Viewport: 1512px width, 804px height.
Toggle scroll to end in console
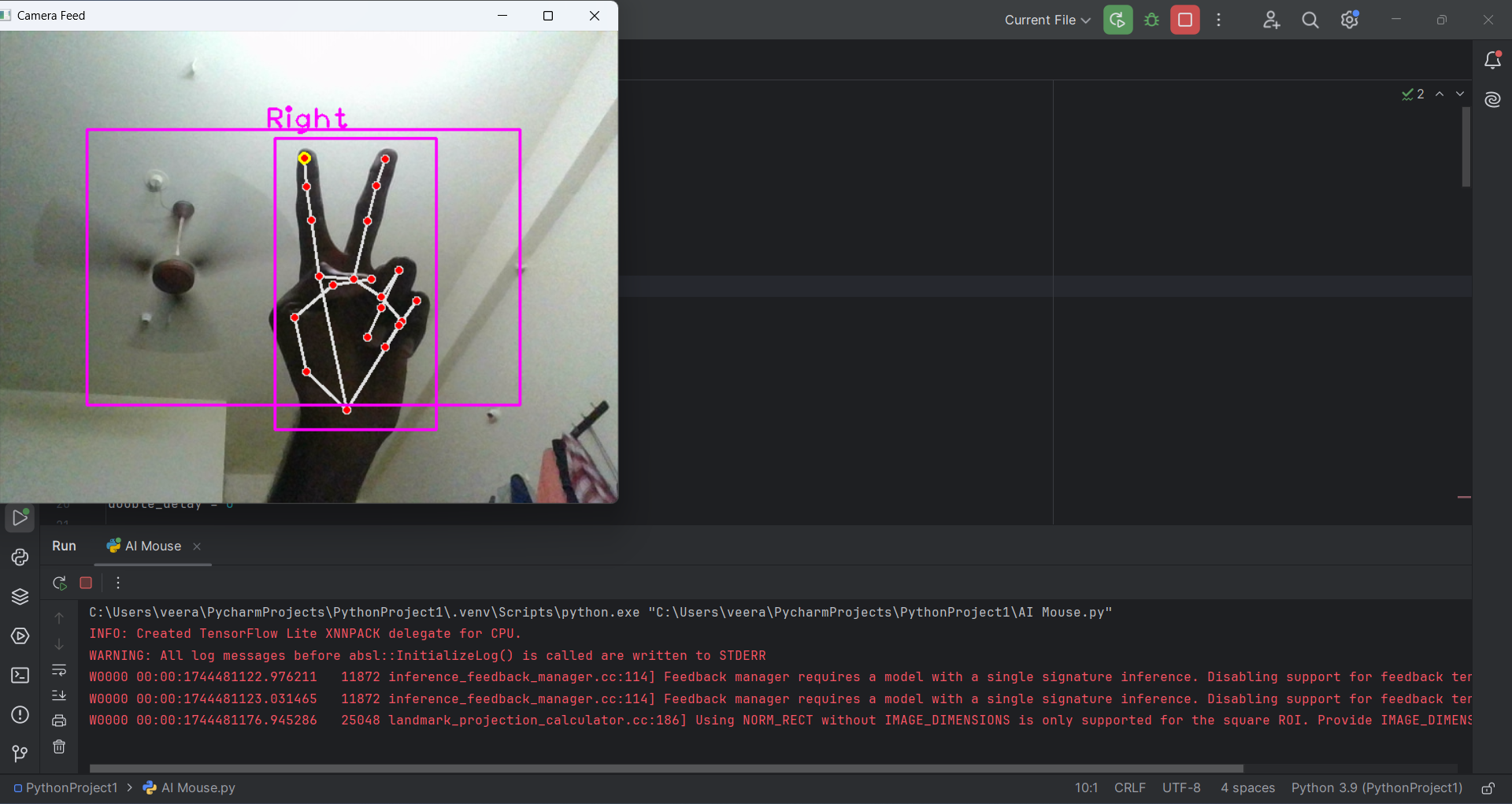pyautogui.click(x=59, y=695)
